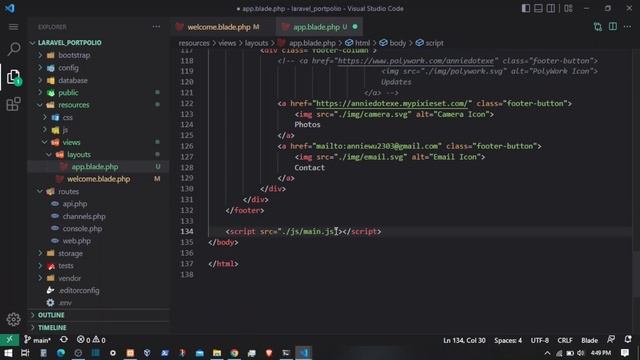Expand the OUTLINE section
The height and width of the screenshot is (360, 640).
click(51, 315)
